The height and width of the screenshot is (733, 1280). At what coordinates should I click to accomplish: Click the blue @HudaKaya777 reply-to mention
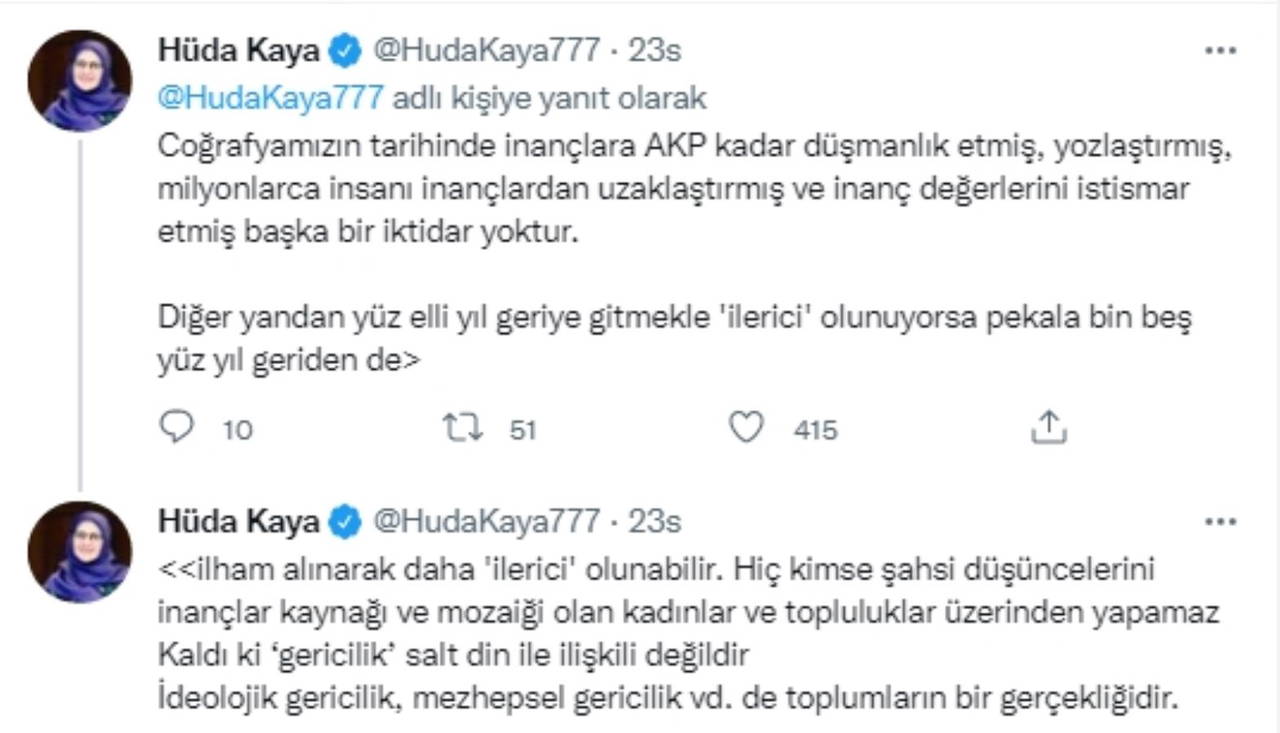click(x=271, y=98)
